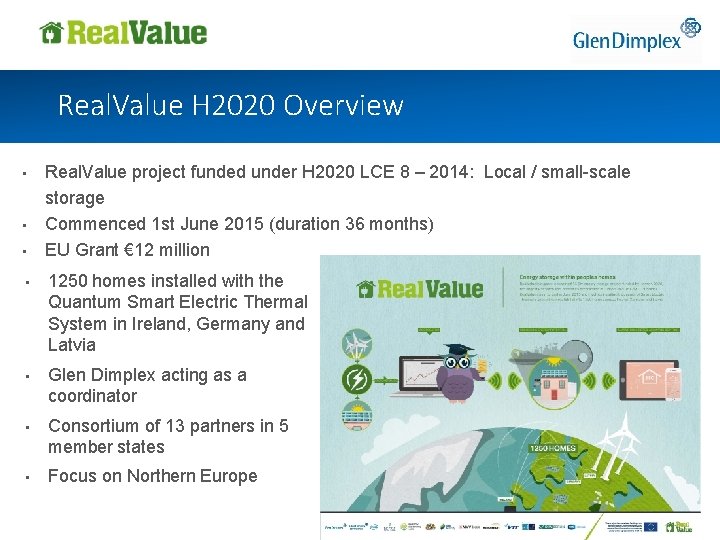The width and height of the screenshot is (720, 540).
Task: Click the owl mascot in the infographic
Action: [x=458, y=373]
